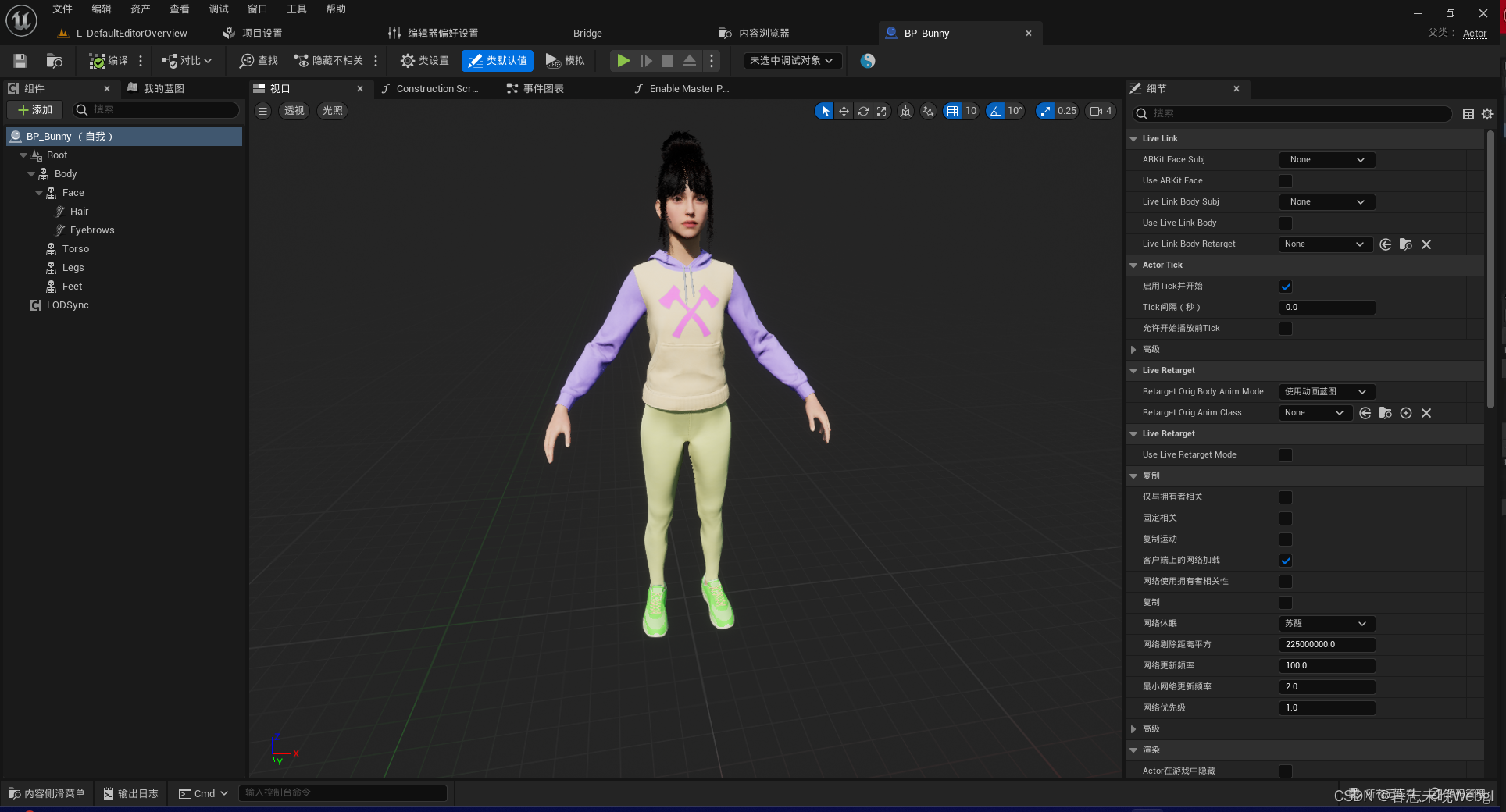
Task: Start 模拟 simulation mode
Action: pos(565,61)
